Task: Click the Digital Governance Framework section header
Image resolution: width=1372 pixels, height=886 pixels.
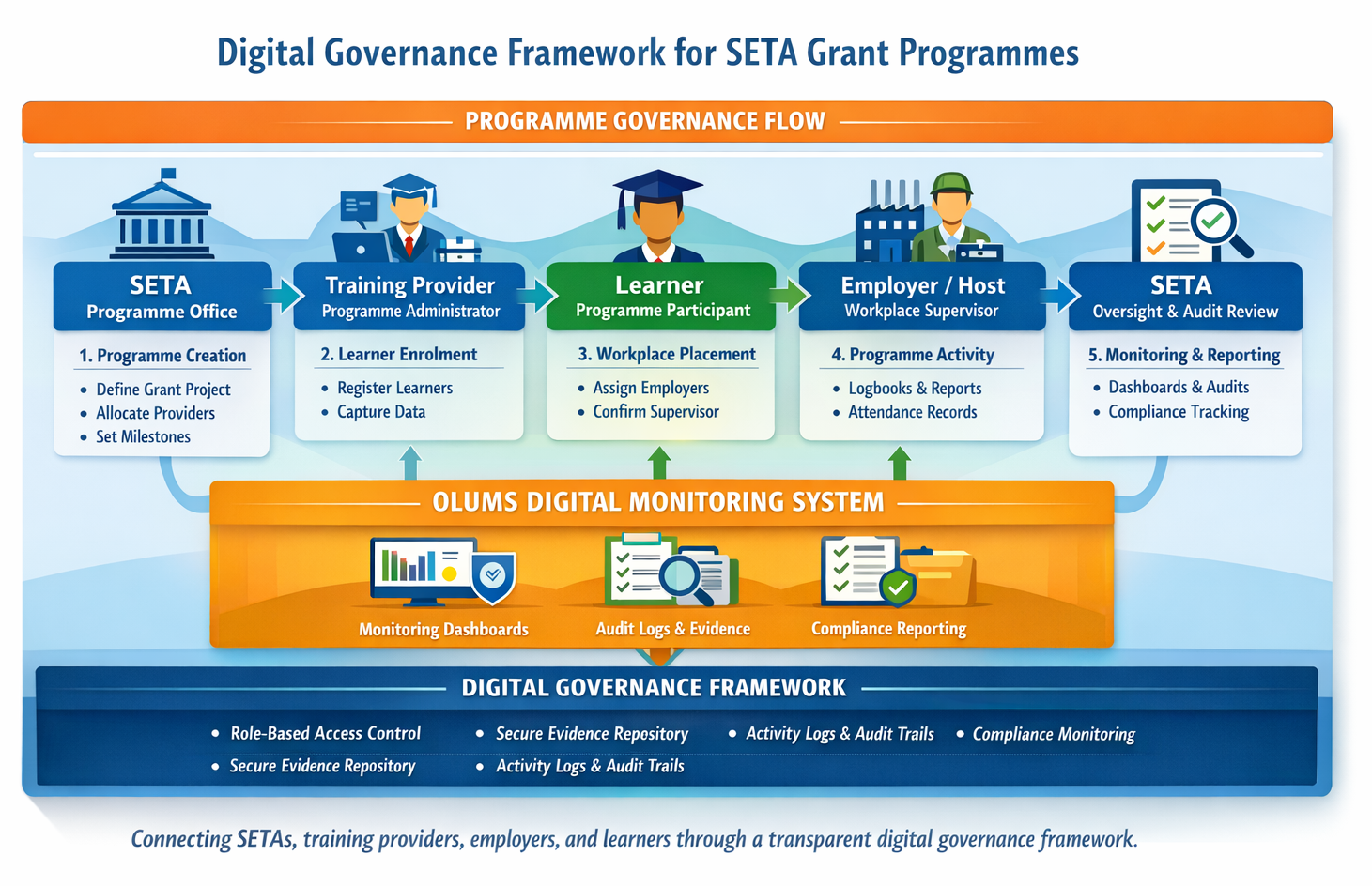Action: [x=654, y=688]
